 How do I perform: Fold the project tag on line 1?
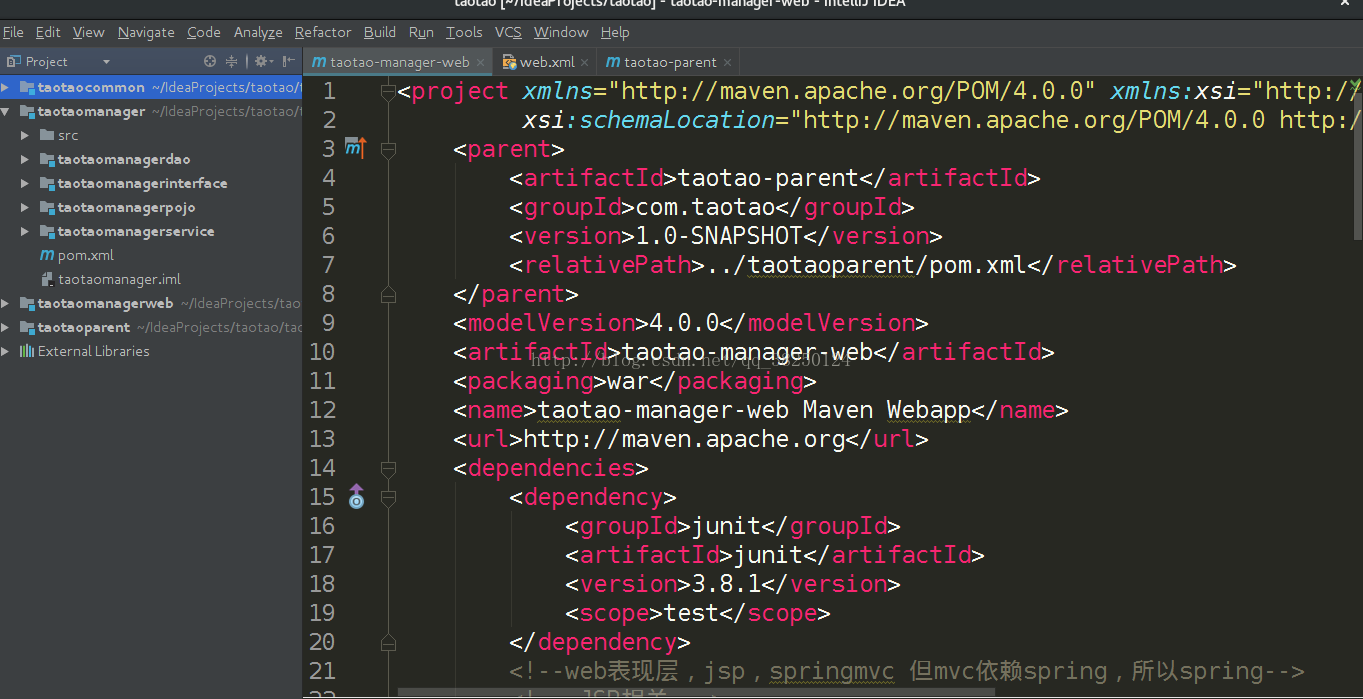click(388, 92)
